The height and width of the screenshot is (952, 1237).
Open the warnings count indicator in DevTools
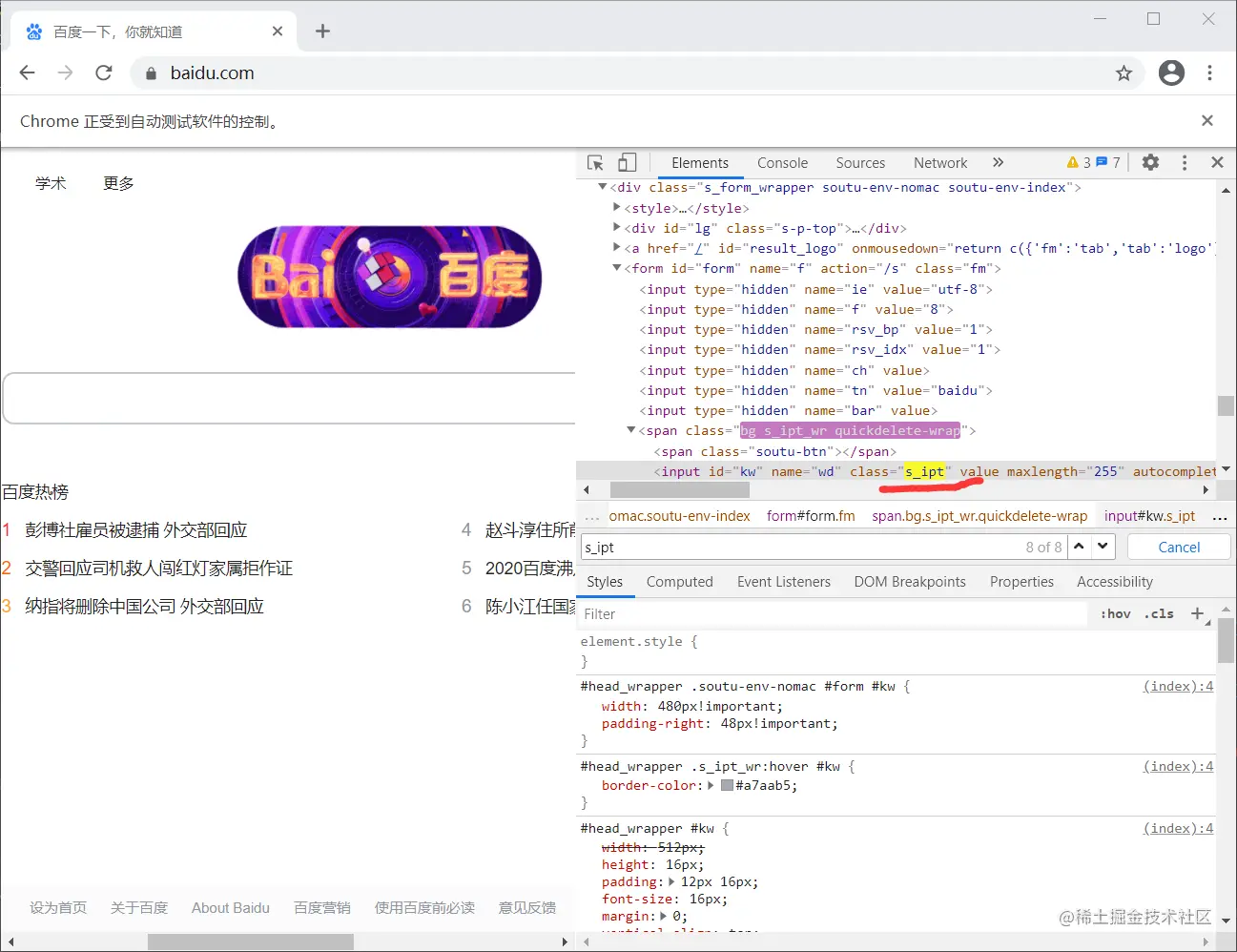(1079, 163)
